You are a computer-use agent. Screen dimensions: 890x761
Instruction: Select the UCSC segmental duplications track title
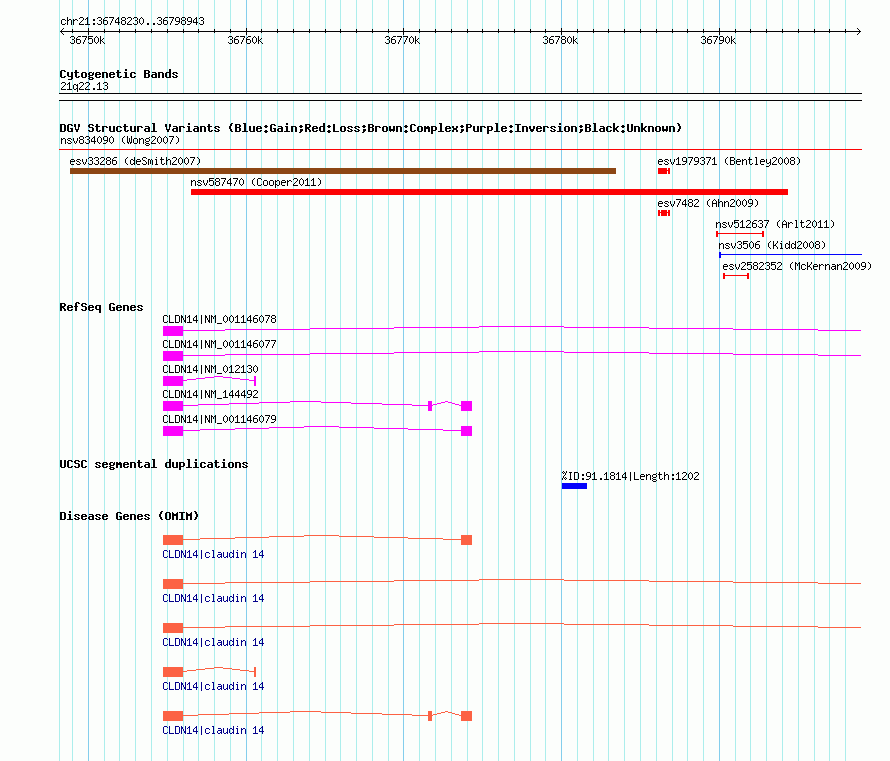click(154, 464)
